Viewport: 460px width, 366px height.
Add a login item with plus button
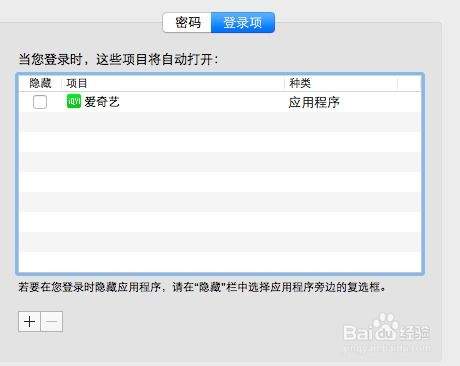[30, 322]
